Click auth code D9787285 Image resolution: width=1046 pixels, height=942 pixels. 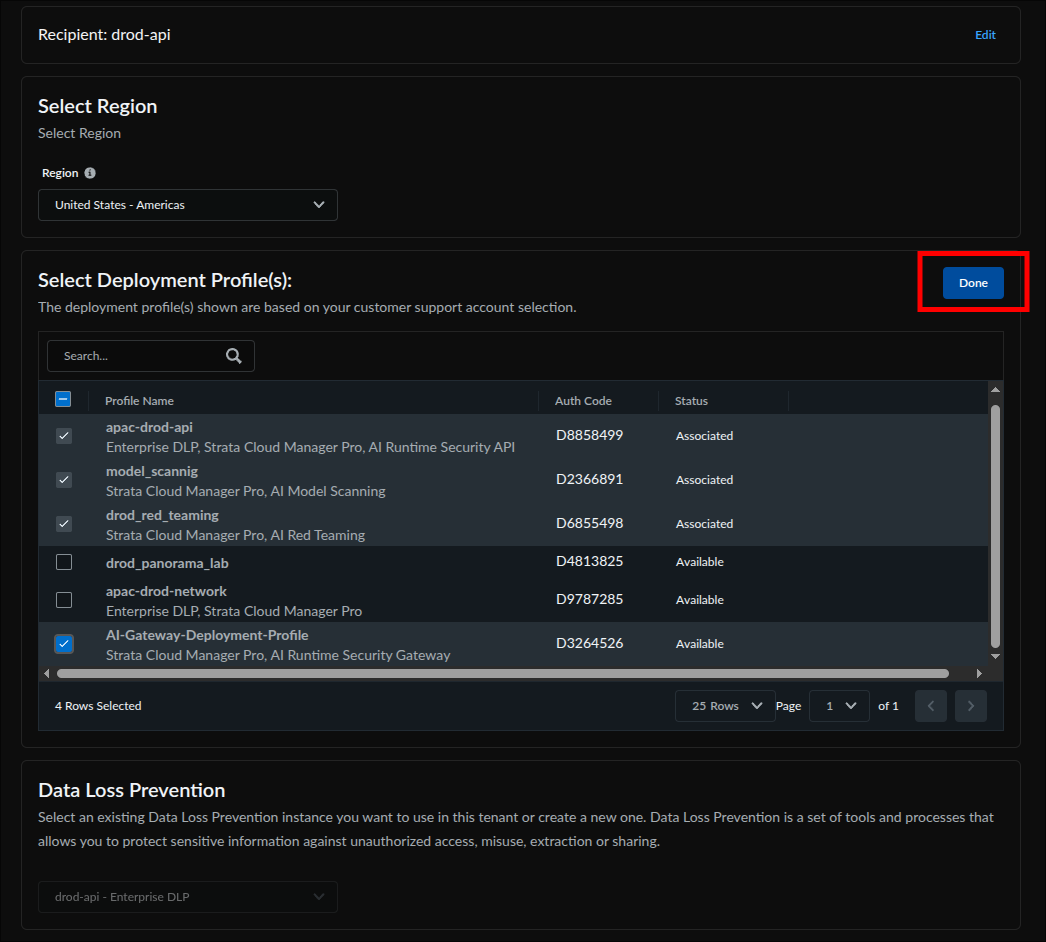(590, 599)
